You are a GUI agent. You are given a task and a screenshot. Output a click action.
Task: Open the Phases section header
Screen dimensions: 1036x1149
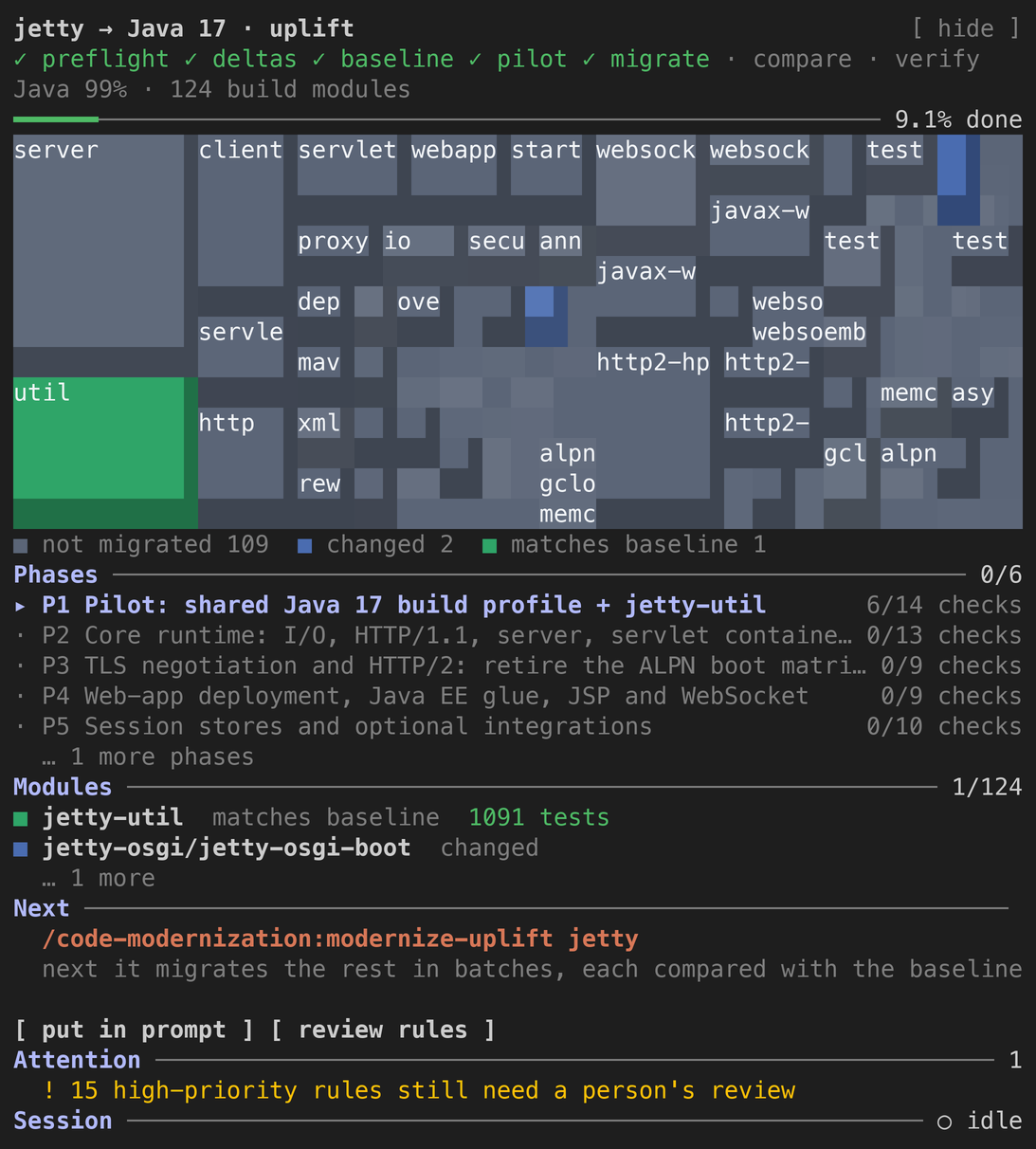click(x=56, y=574)
